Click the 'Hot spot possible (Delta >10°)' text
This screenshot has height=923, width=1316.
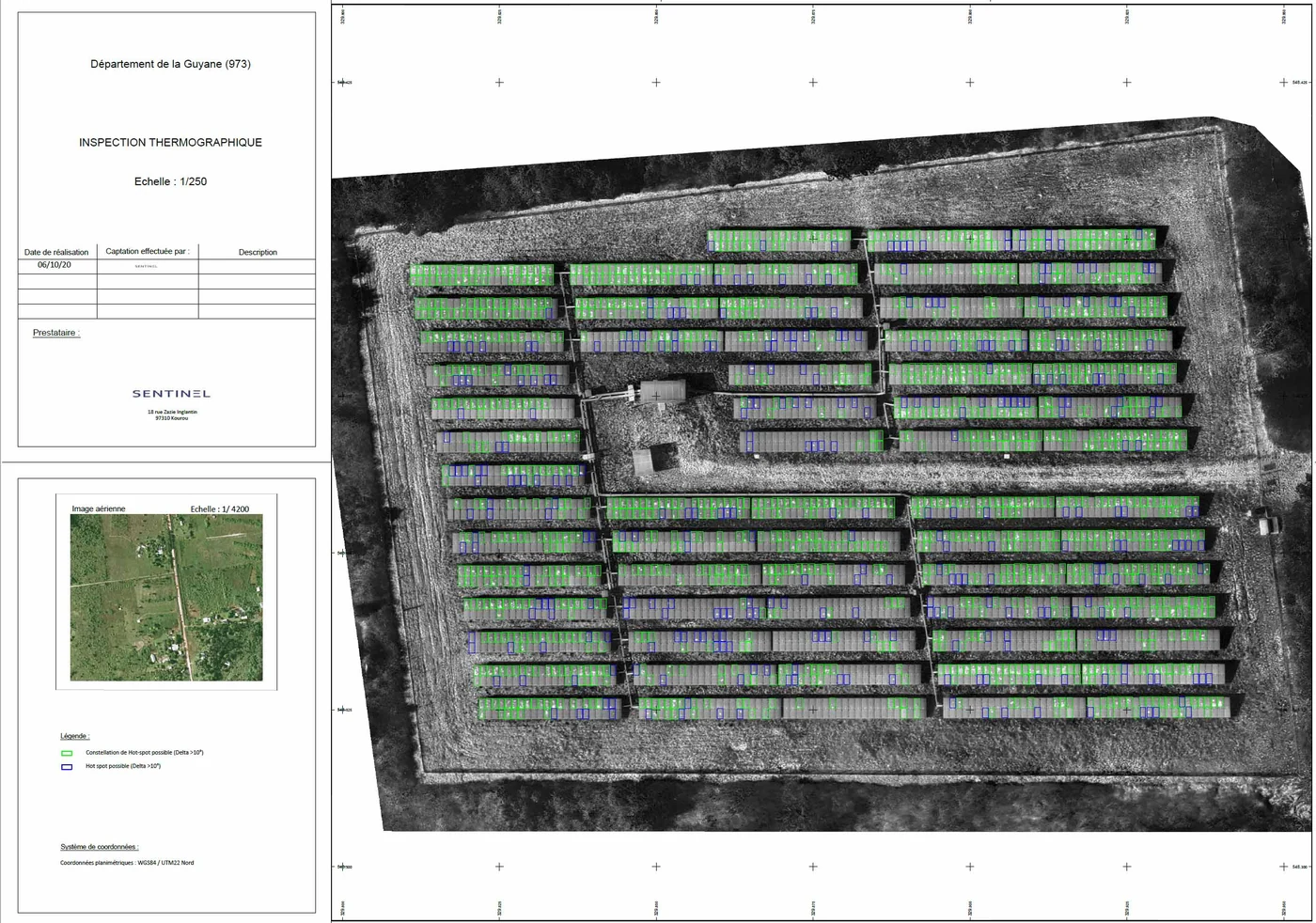pos(123,766)
